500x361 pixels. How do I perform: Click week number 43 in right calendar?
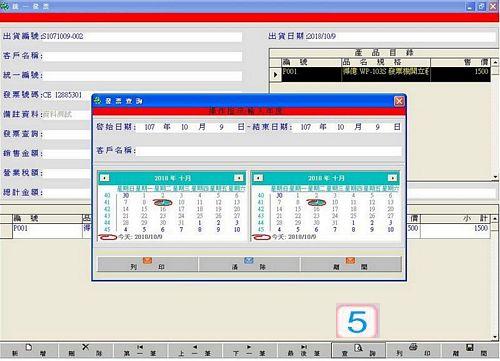(x=261, y=216)
